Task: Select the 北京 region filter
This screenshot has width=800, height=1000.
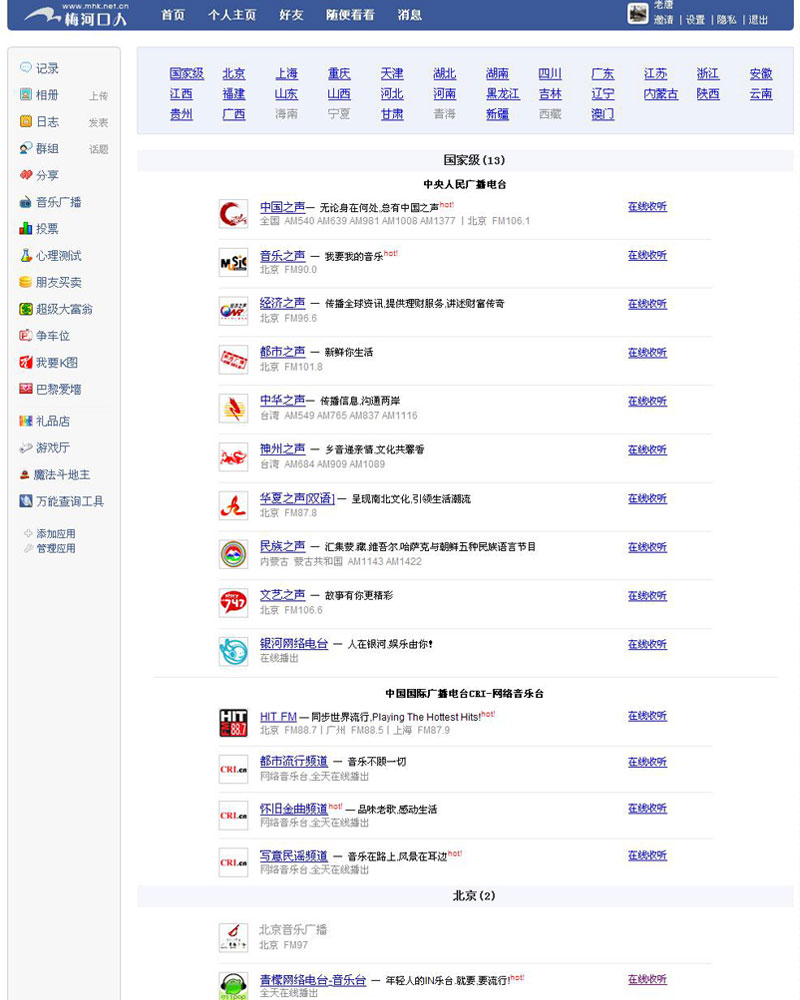Action: tap(233, 73)
